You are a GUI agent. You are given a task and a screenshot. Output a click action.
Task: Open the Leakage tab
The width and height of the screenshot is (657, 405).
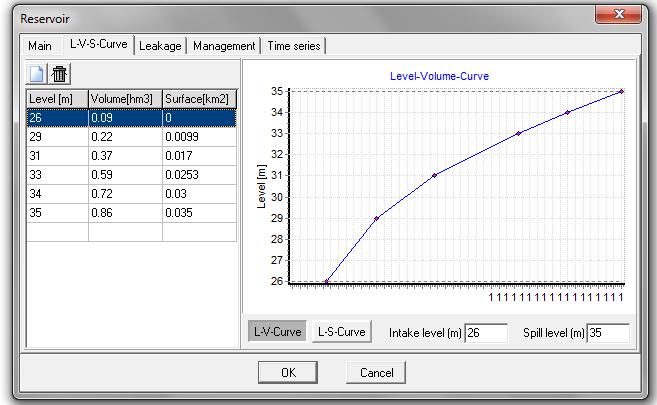click(160, 46)
